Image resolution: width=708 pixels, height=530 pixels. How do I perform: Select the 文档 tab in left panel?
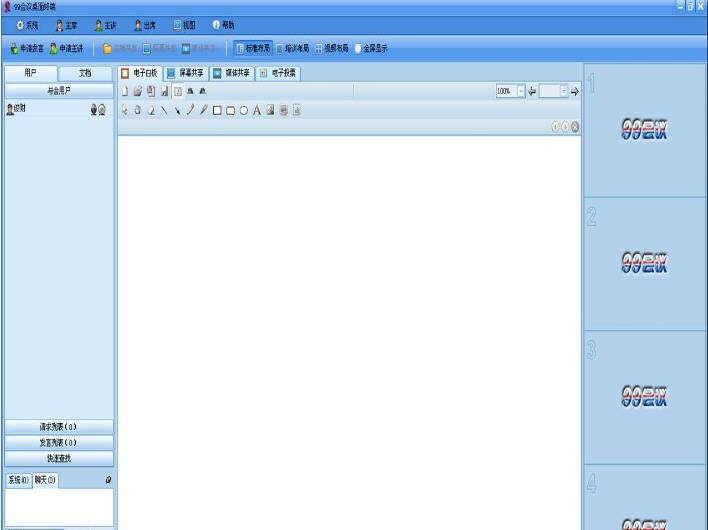[x=85, y=73]
